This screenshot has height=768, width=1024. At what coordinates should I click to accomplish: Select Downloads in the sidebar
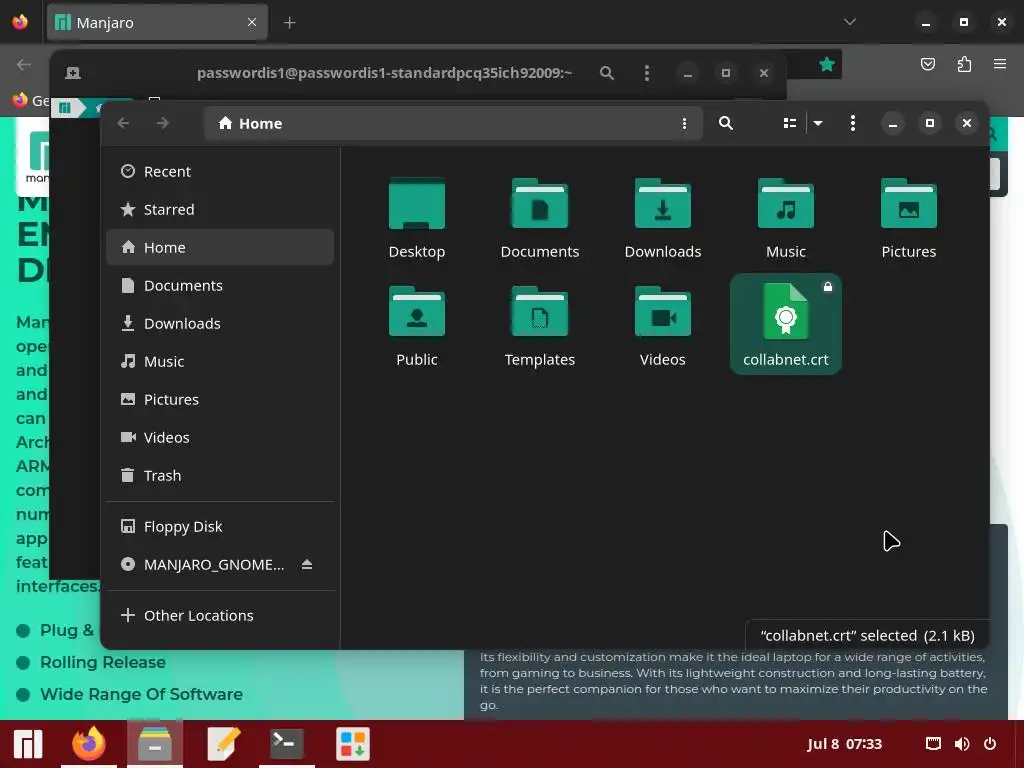point(220,323)
